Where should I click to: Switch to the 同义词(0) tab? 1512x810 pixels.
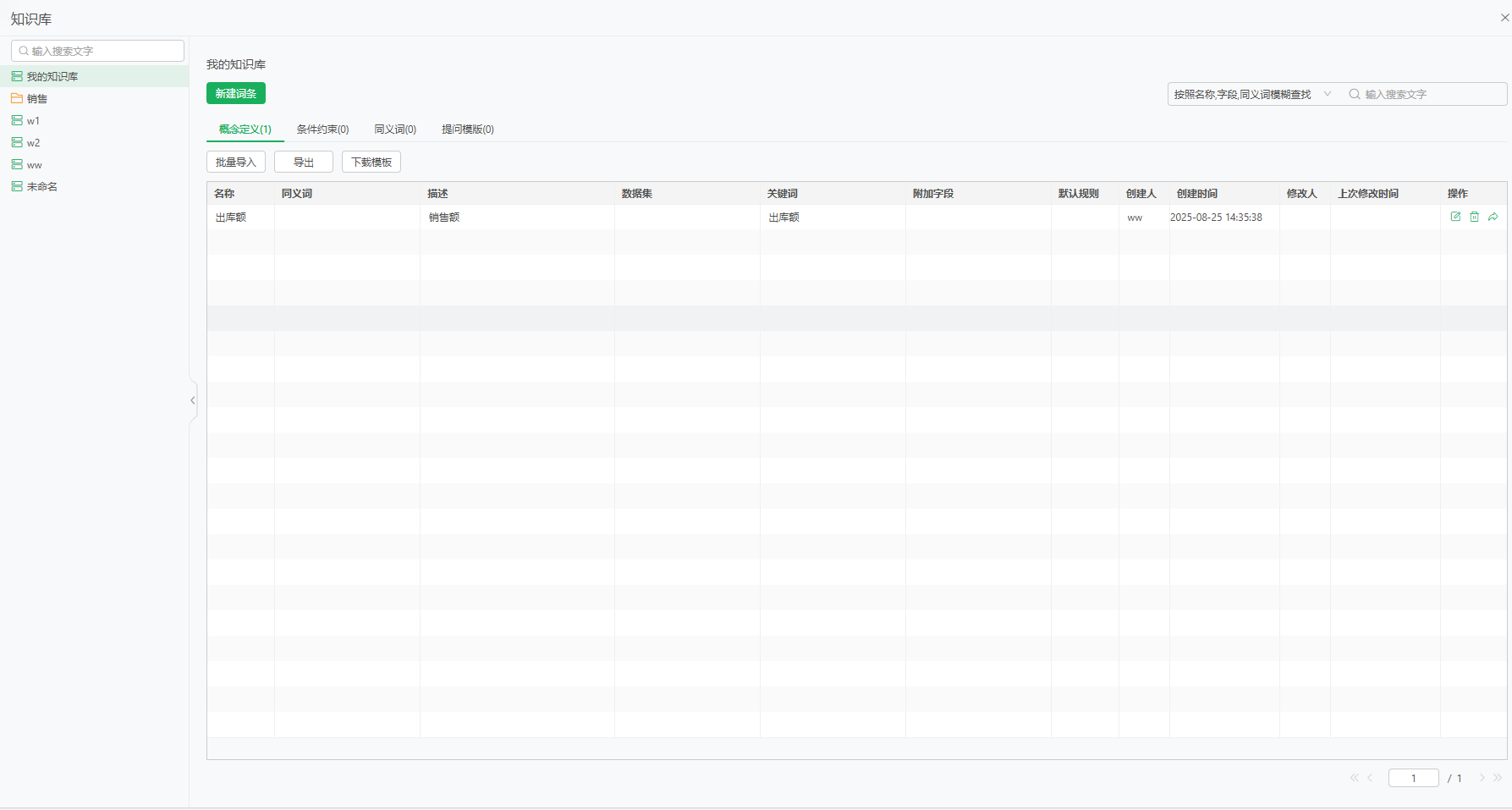tap(395, 129)
